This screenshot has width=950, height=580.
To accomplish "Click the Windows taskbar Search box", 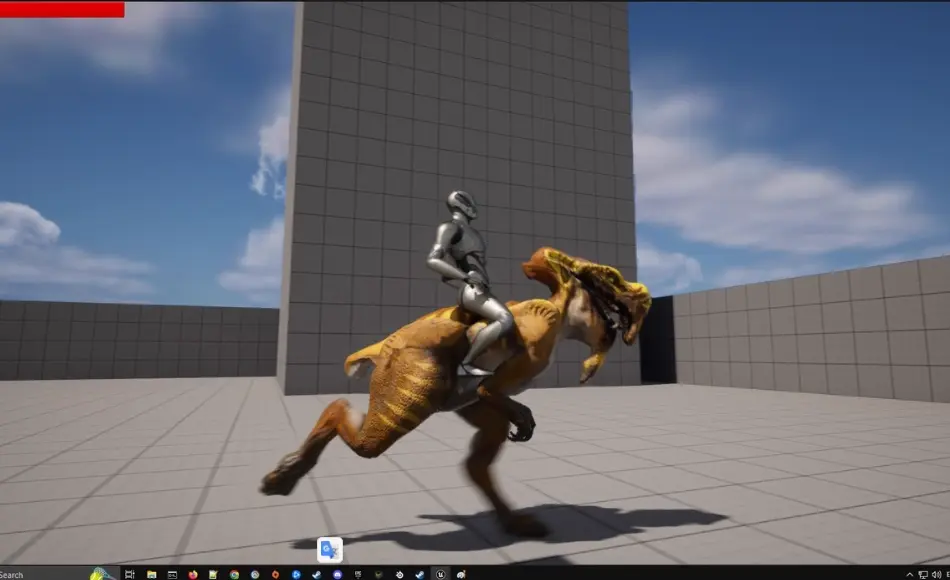I will click(58, 575).
